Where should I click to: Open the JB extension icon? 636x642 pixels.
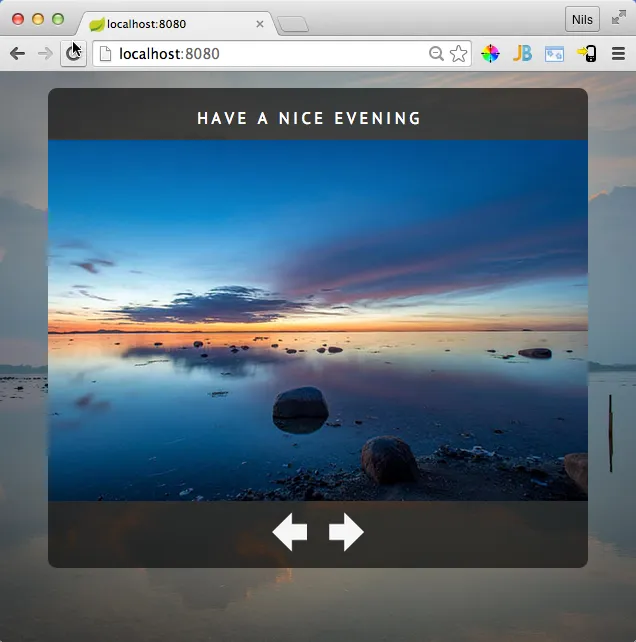(x=522, y=54)
